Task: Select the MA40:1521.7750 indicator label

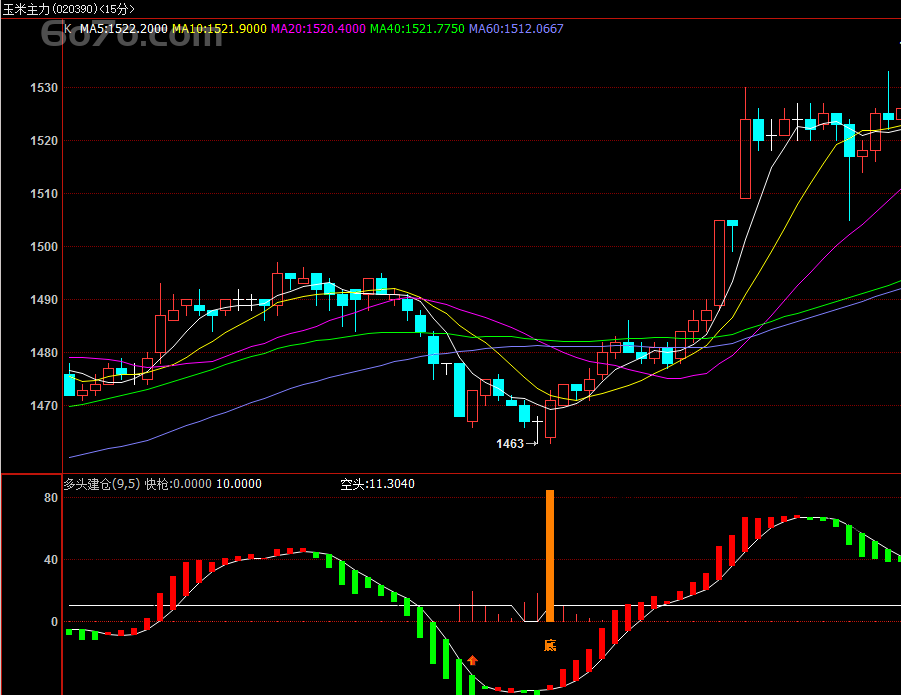Action: (417, 29)
